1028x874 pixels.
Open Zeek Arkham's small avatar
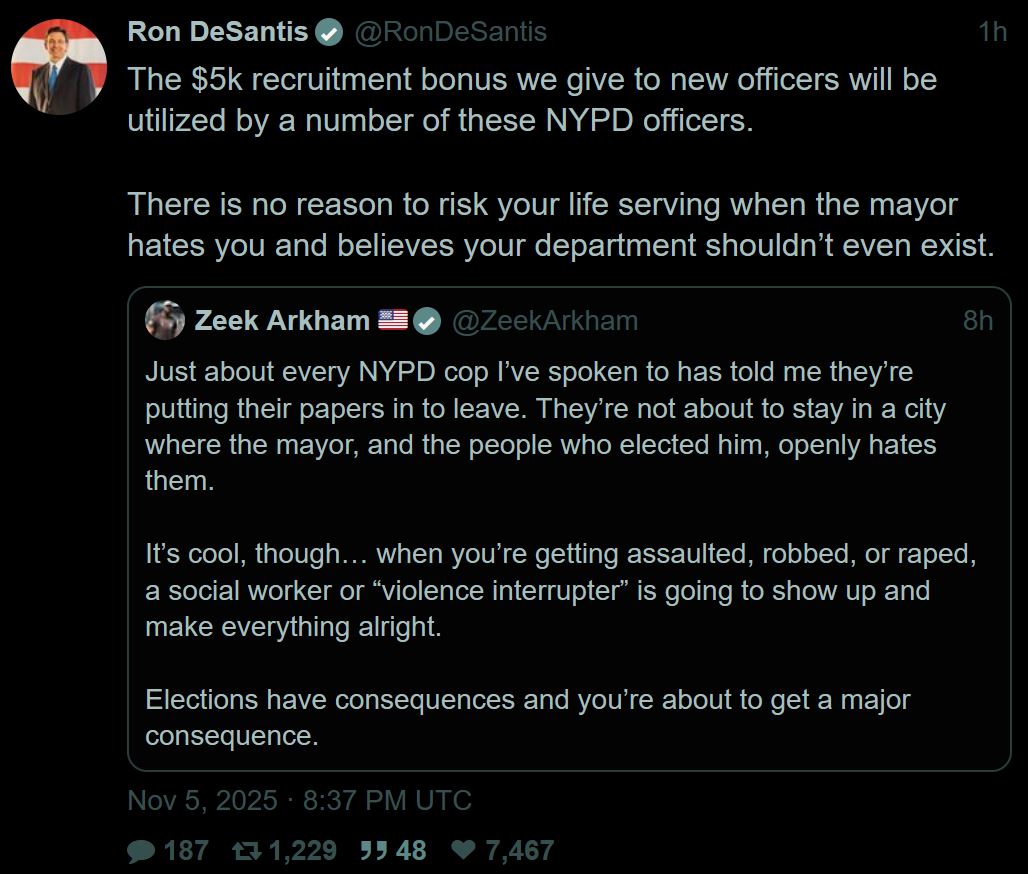[165, 320]
